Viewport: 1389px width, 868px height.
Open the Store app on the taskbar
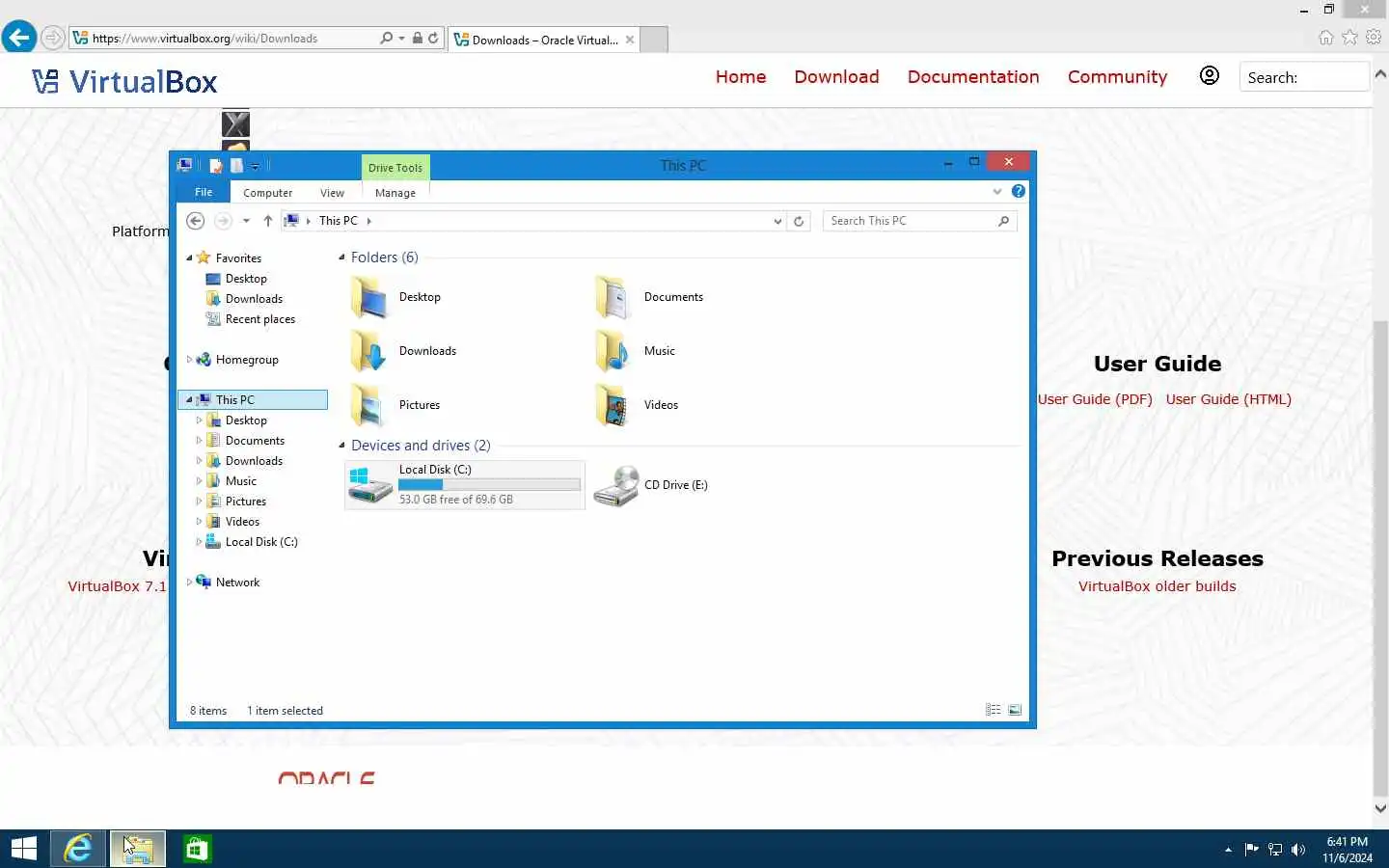point(197,849)
